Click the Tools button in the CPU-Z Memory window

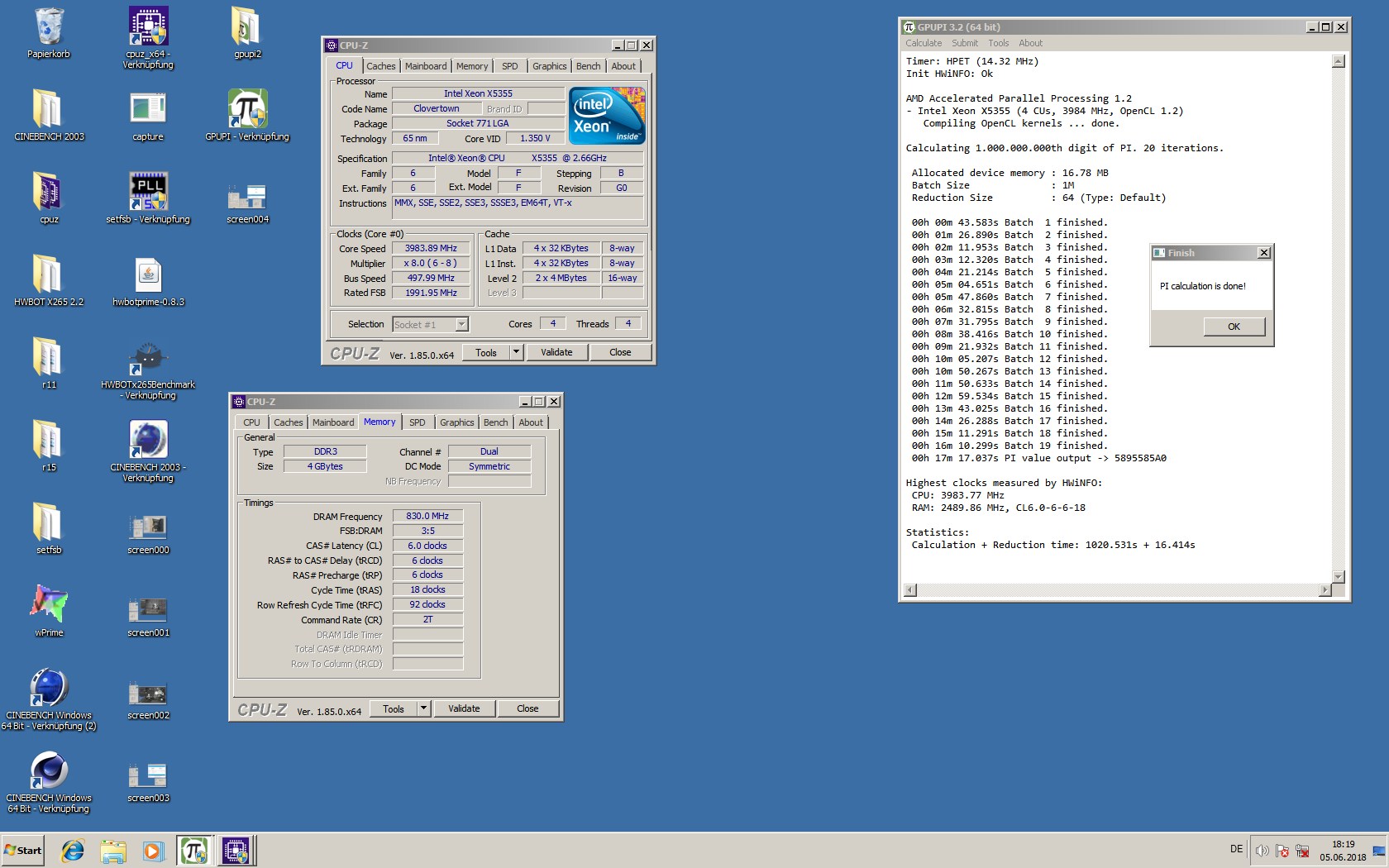(x=394, y=708)
